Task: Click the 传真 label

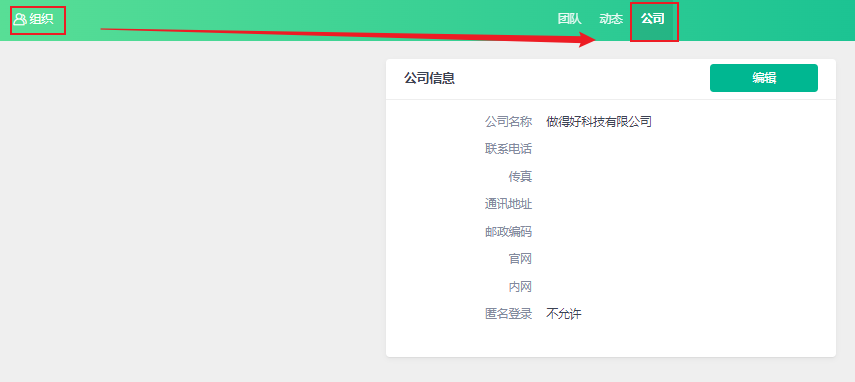Action: 520,177
